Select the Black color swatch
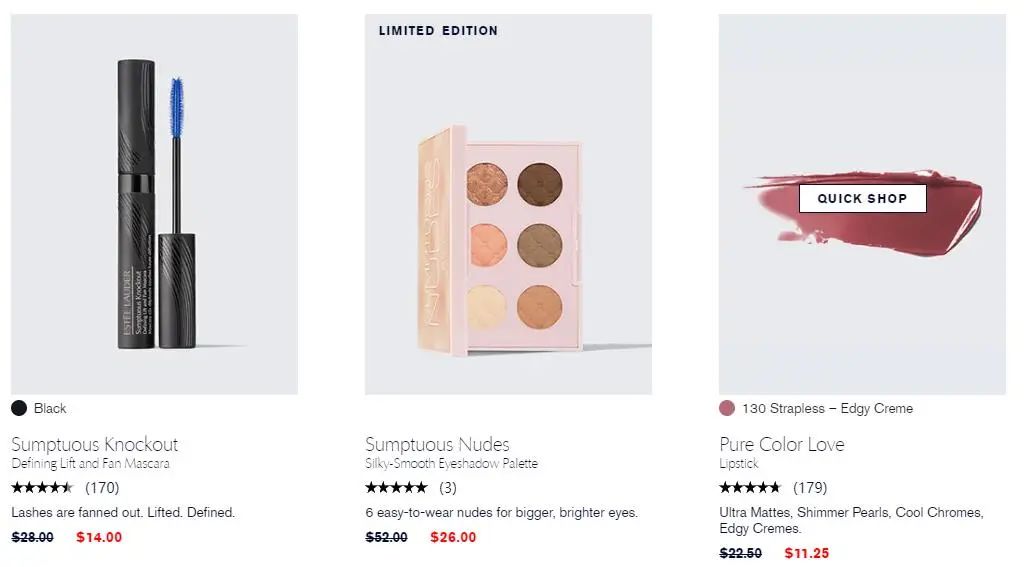This screenshot has height=567, width=1024. 19,408
